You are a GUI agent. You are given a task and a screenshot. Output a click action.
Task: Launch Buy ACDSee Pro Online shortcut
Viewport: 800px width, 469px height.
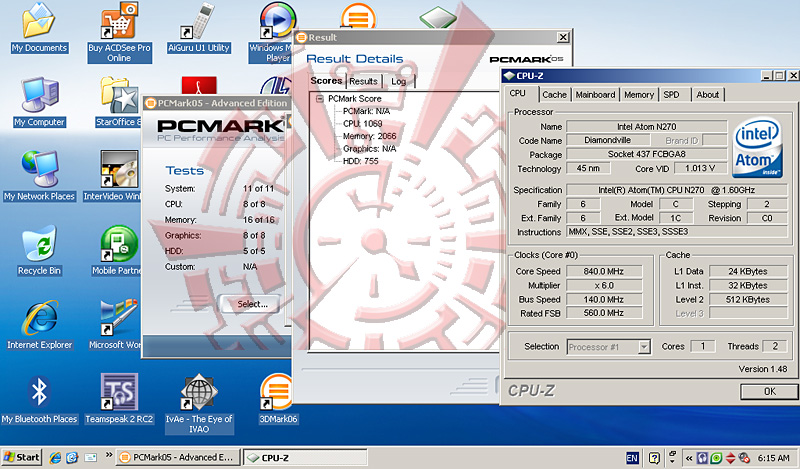[x=119, y=32]
